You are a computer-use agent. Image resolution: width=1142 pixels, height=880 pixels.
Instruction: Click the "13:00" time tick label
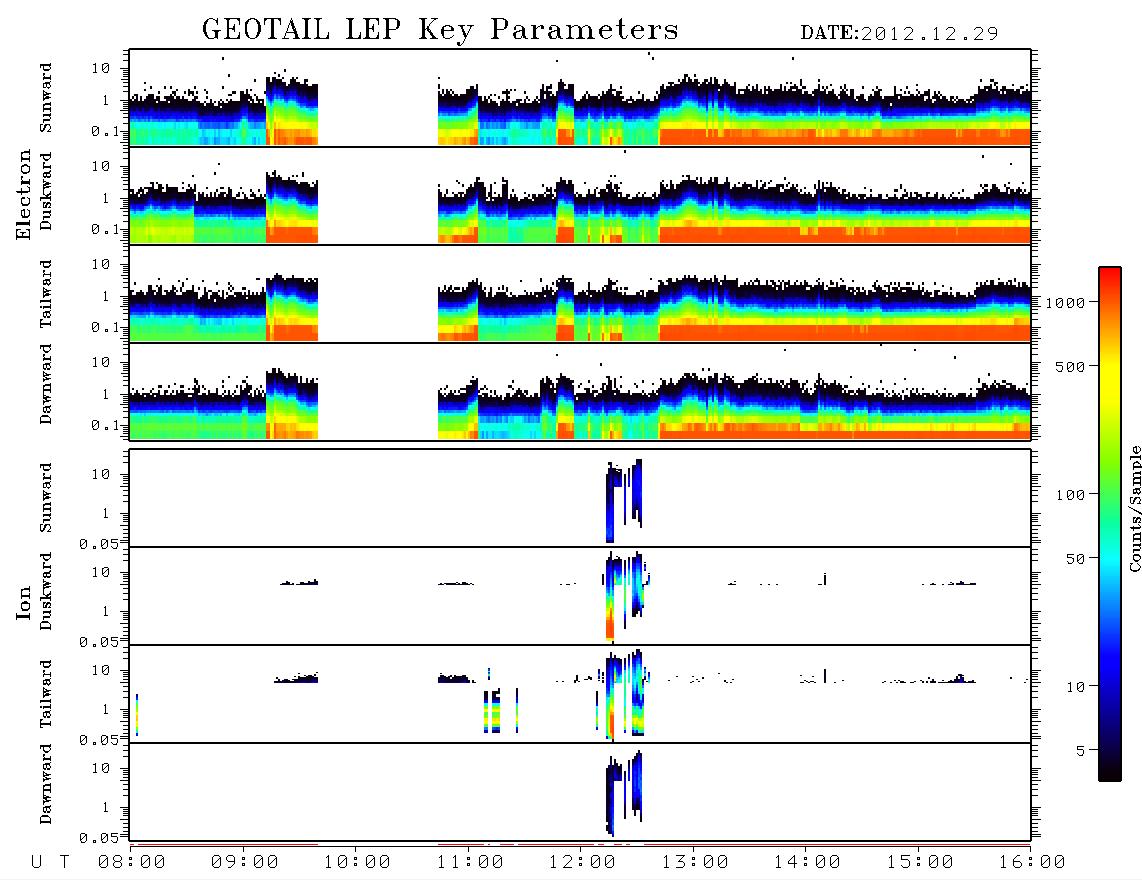tap(695, 863)
